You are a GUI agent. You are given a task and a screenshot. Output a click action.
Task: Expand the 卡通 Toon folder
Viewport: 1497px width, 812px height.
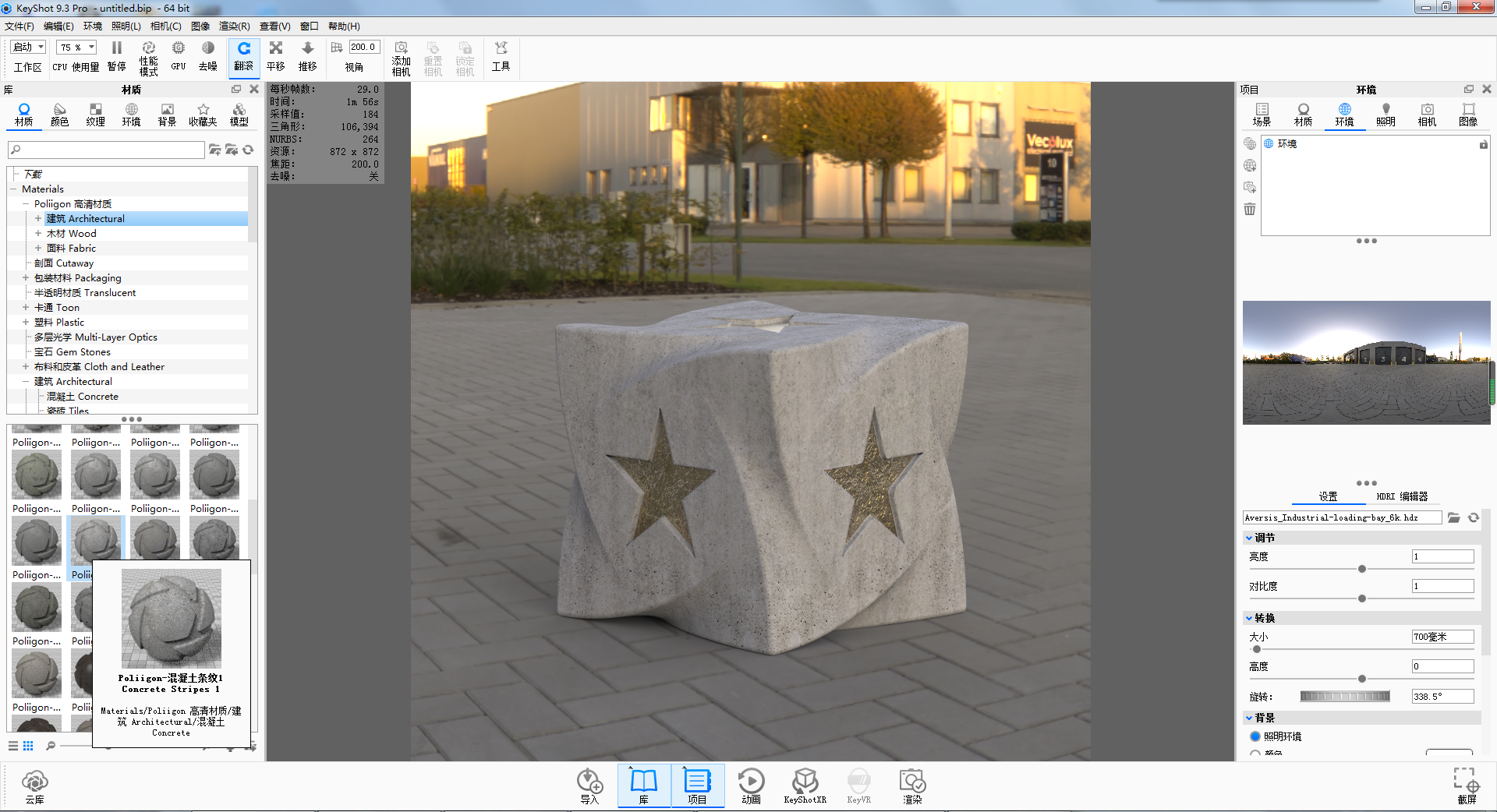[x=26, y=308]
